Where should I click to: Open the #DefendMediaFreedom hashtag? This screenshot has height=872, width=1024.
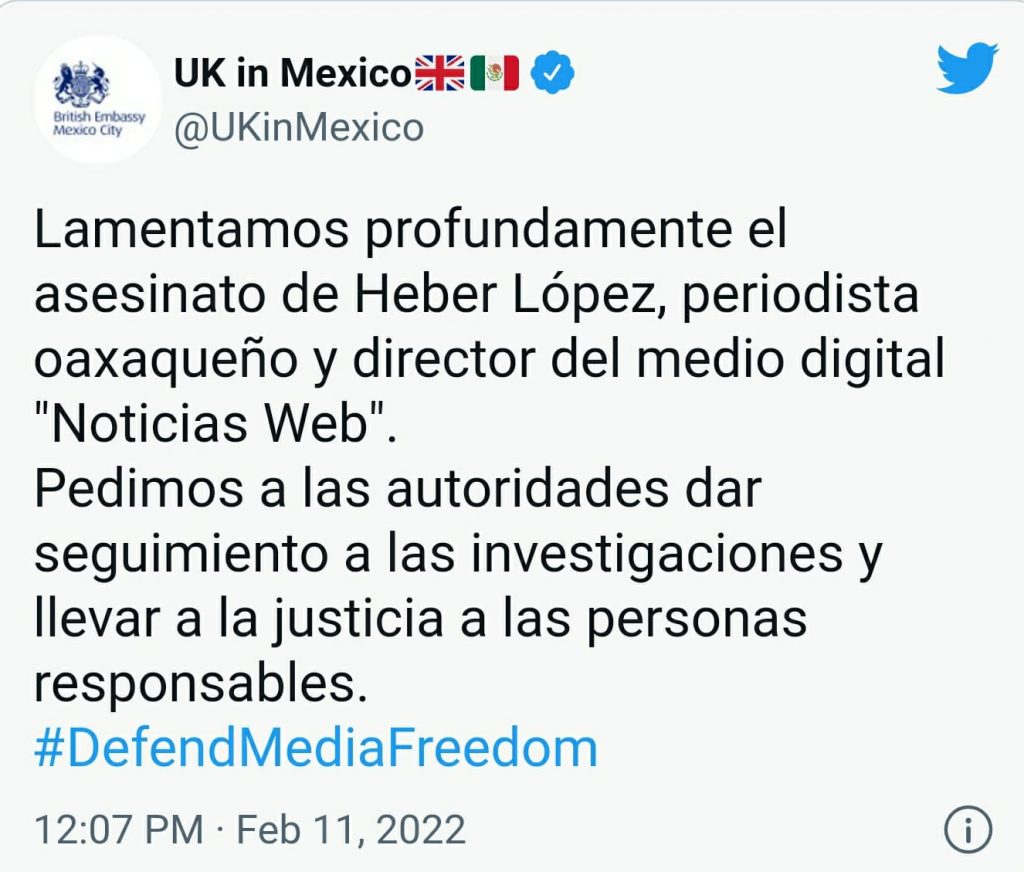[316, 749]
